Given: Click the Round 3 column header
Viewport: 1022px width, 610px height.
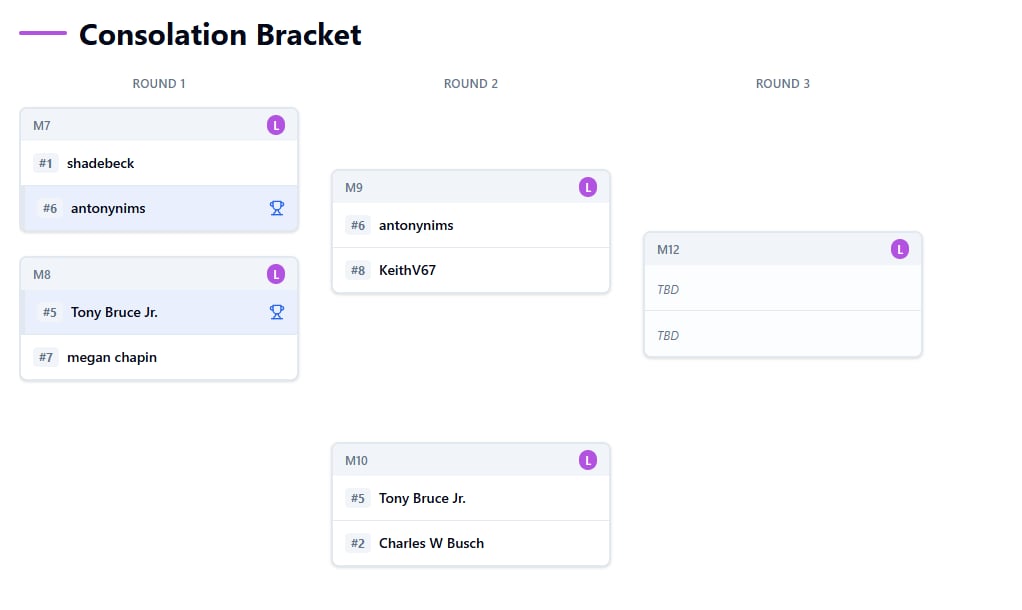Looking at the screenshot, I should click(783, 84).
